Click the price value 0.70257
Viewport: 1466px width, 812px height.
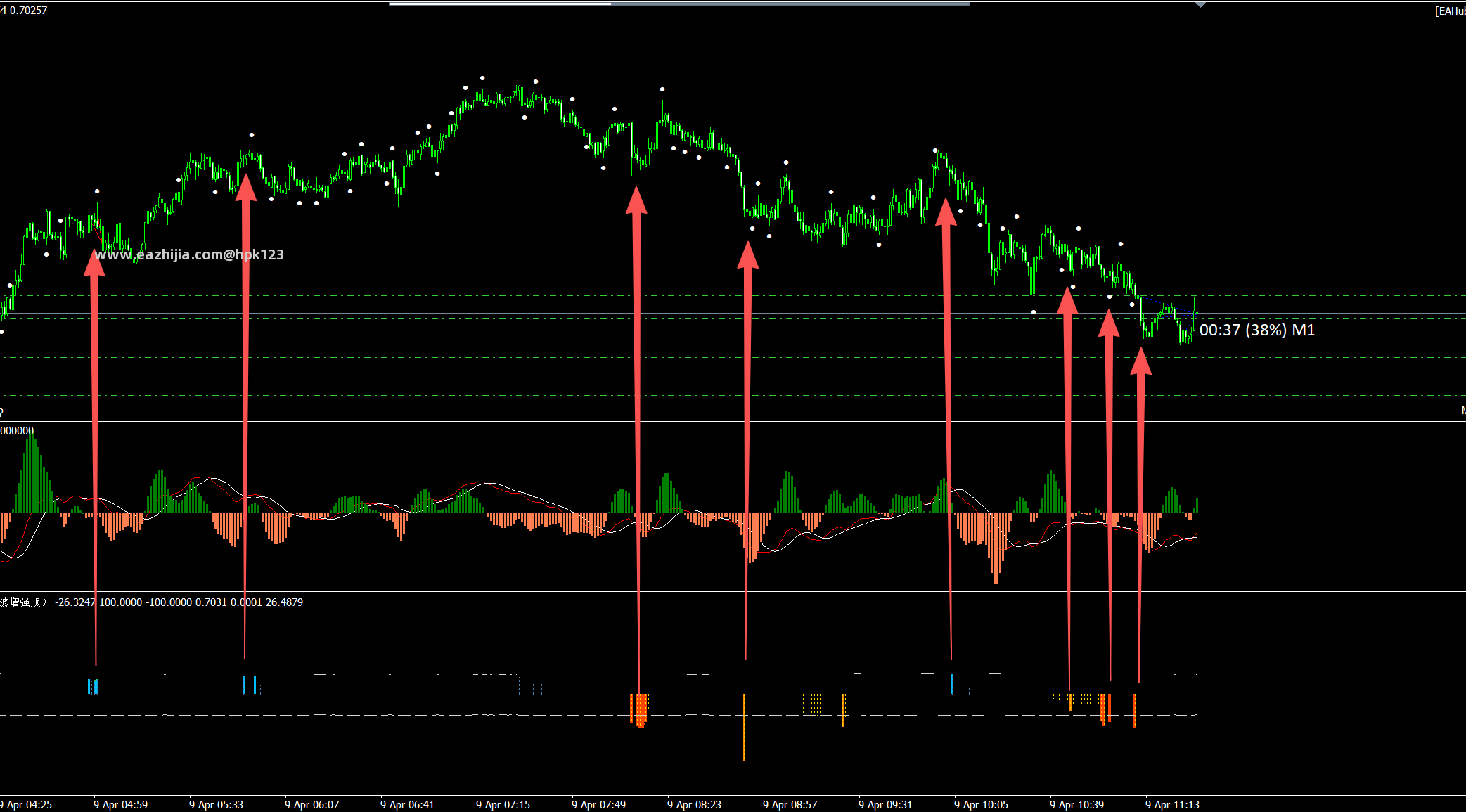coord(29,11)
